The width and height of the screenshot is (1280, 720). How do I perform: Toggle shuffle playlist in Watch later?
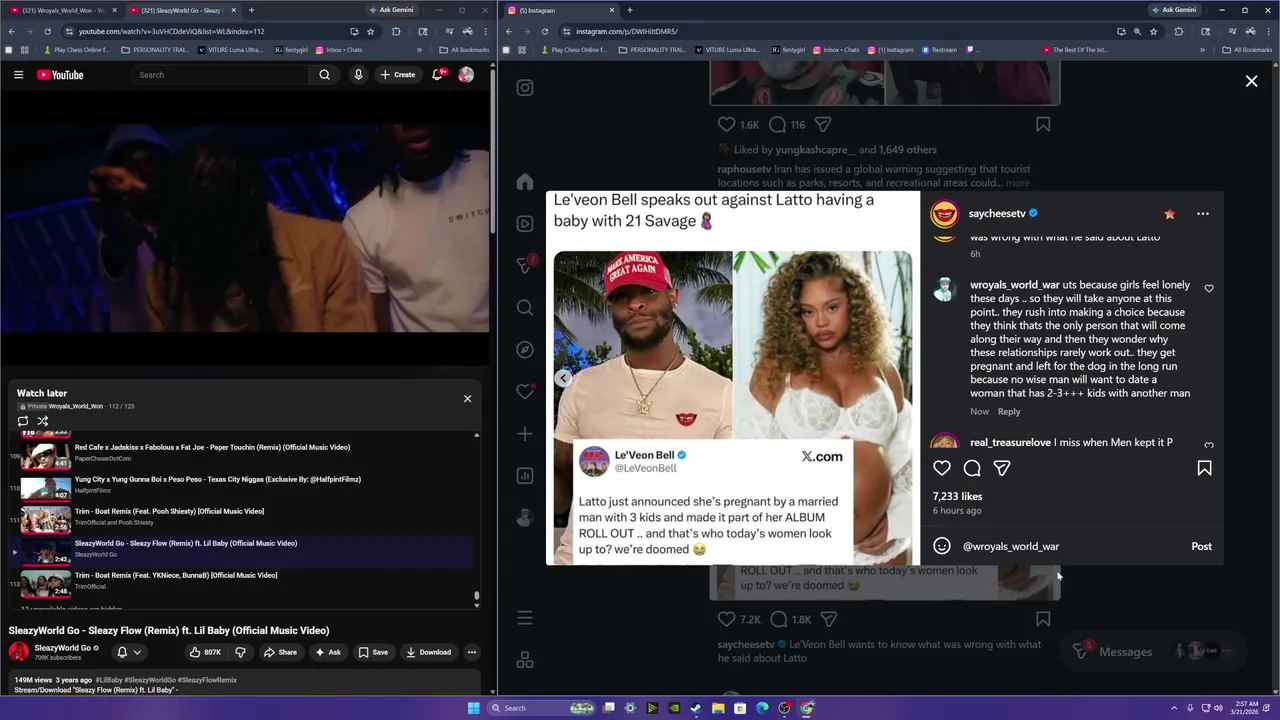click(x=42, y=421)
